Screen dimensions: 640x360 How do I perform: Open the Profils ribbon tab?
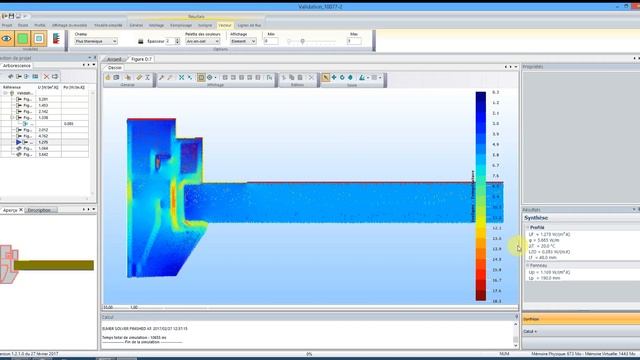40,25
